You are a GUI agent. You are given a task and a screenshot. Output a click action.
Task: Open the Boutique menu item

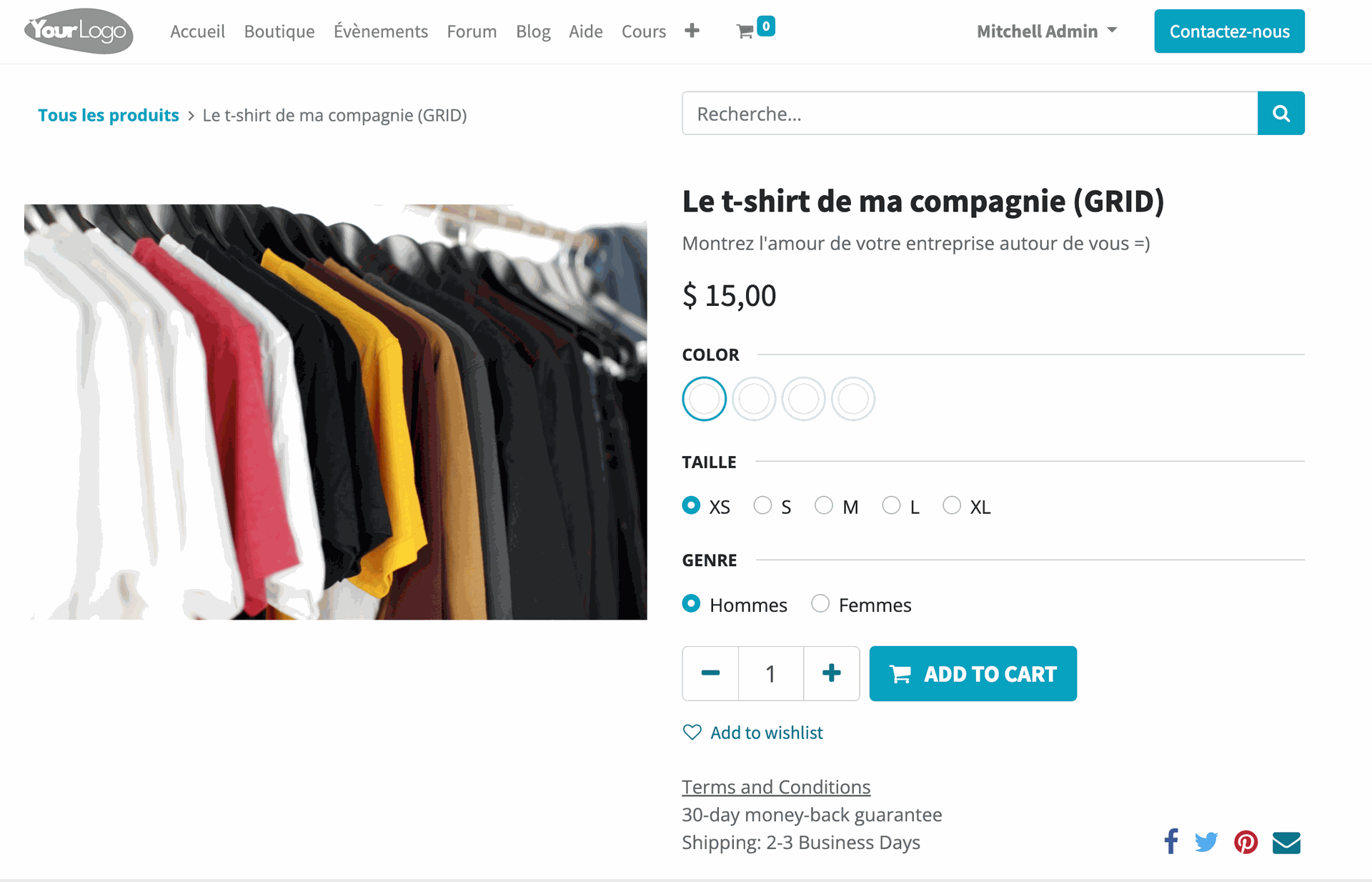point(279,31)
